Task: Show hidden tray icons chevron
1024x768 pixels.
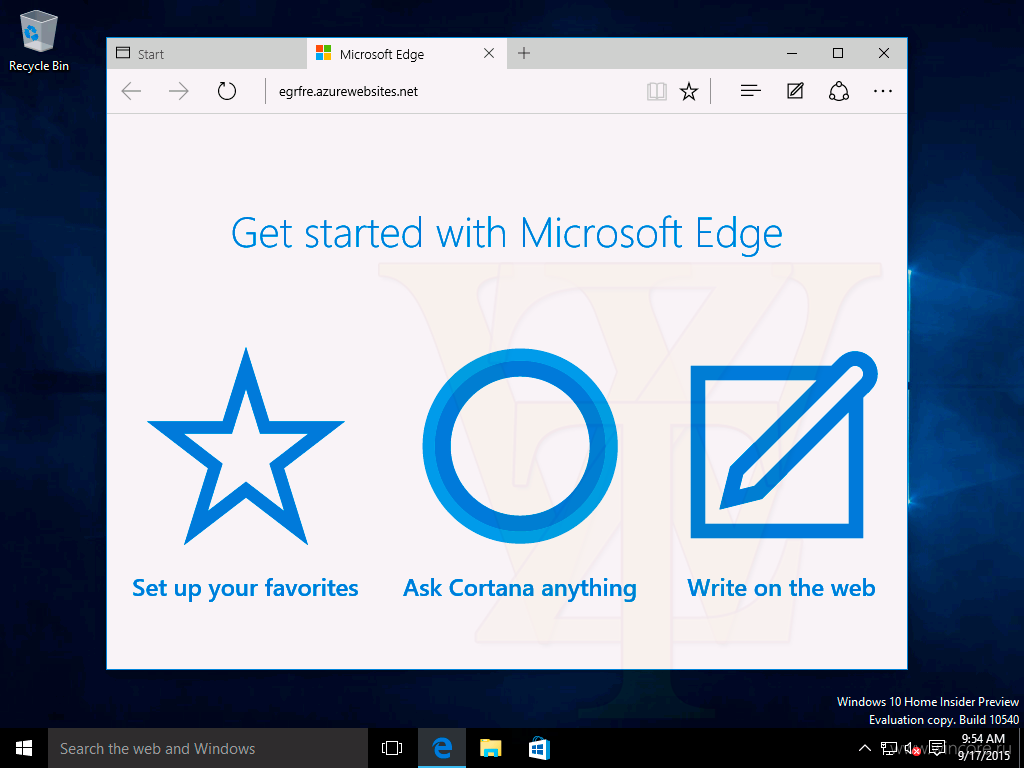Action: [x=864, y=748]
